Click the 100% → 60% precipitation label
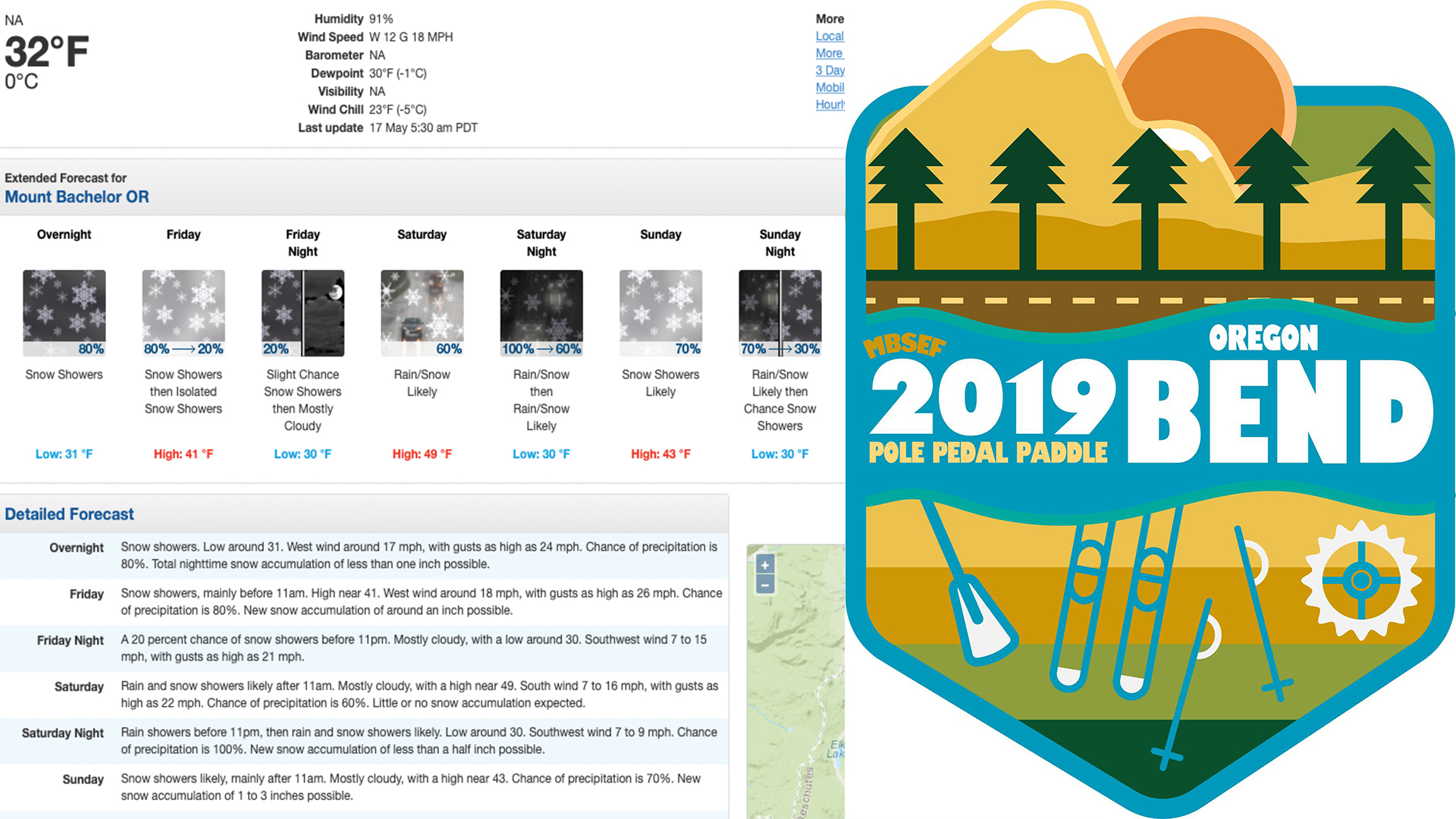Image resolution: width=1456 pixels, height=819 pixels. 541,349
